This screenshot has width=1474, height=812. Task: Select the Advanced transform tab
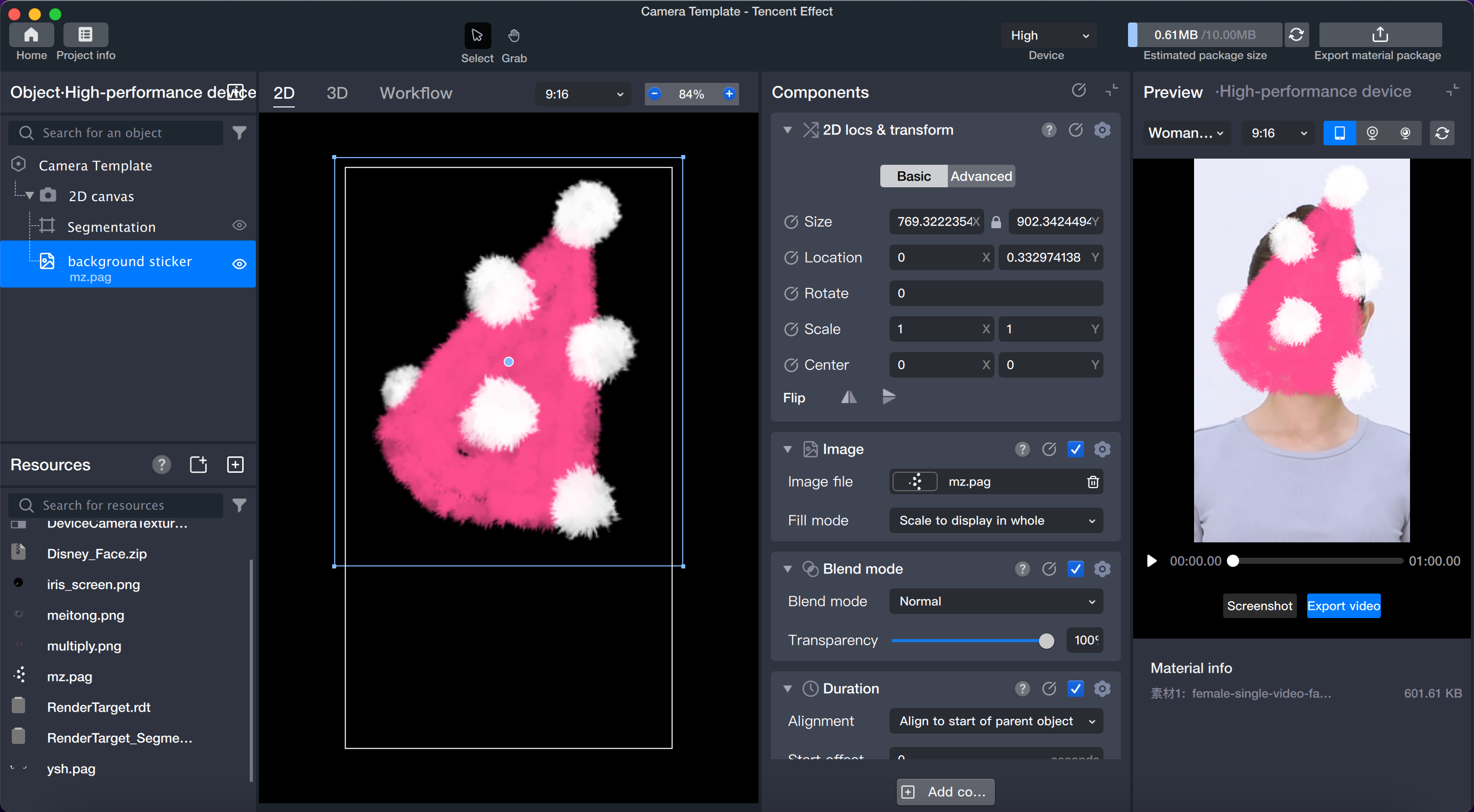[981, 176]
